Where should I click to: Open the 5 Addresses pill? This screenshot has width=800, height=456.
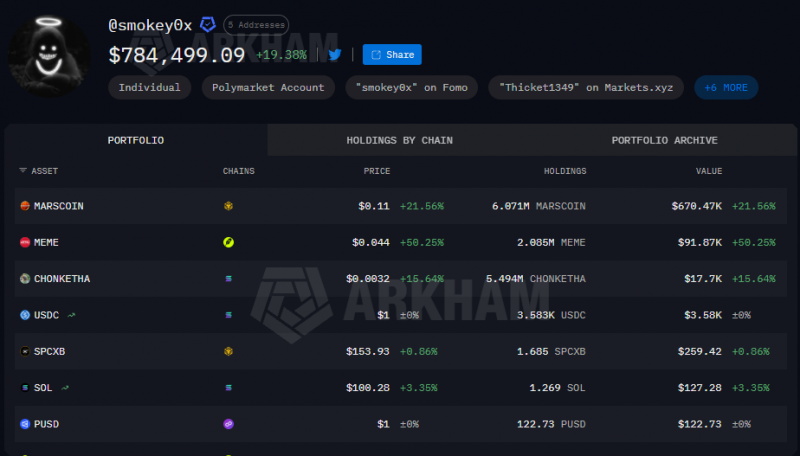256,25
